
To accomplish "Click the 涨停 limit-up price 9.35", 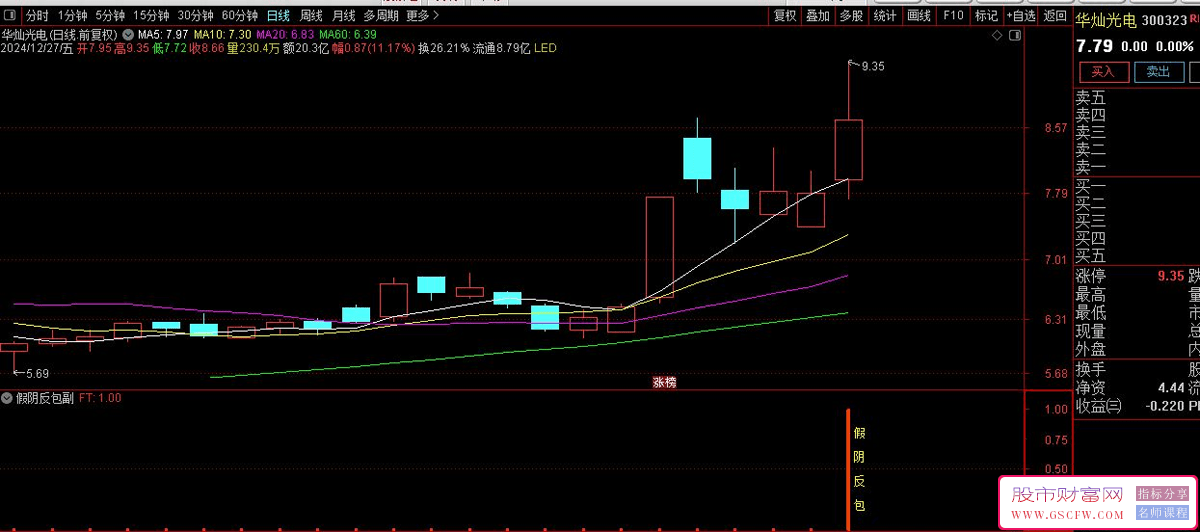I will coord(1171,277).
